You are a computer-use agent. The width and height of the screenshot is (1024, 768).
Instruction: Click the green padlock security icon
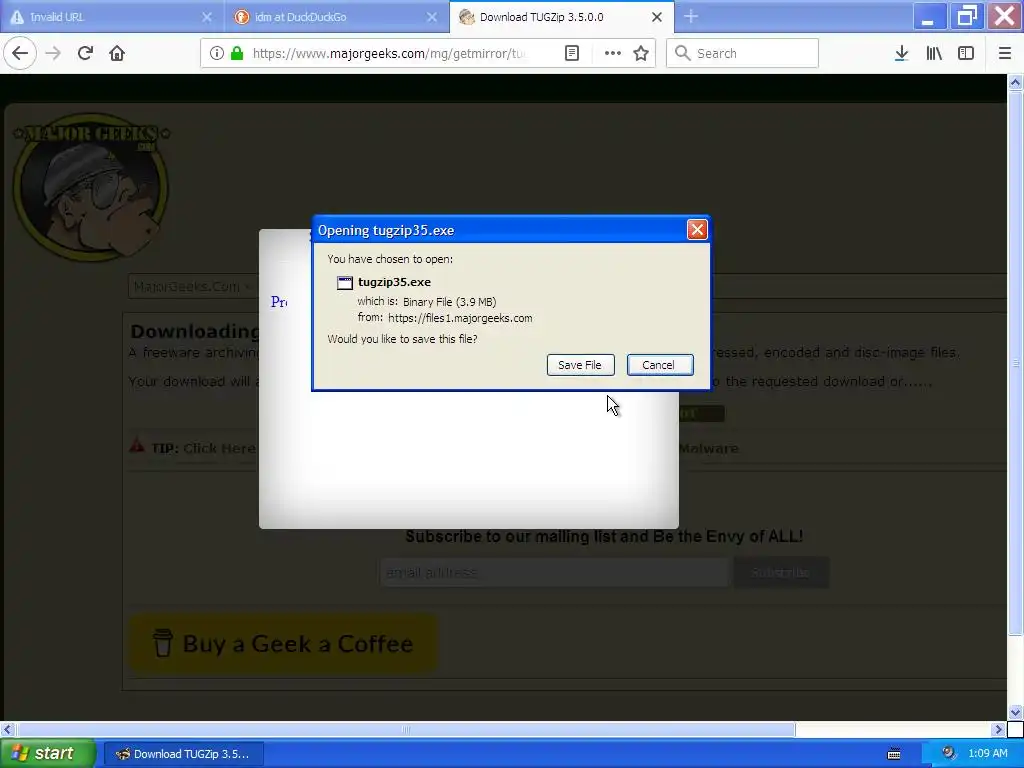point(238,54)
